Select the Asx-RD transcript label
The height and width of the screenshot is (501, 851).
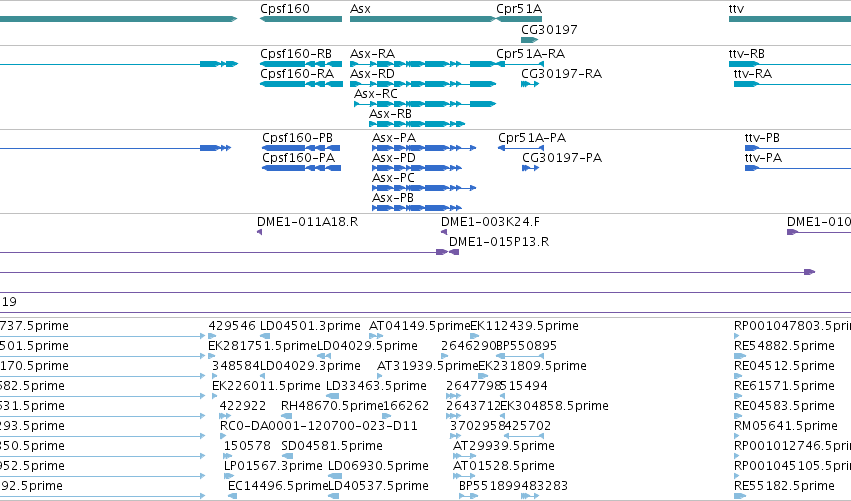pos(372,74)
